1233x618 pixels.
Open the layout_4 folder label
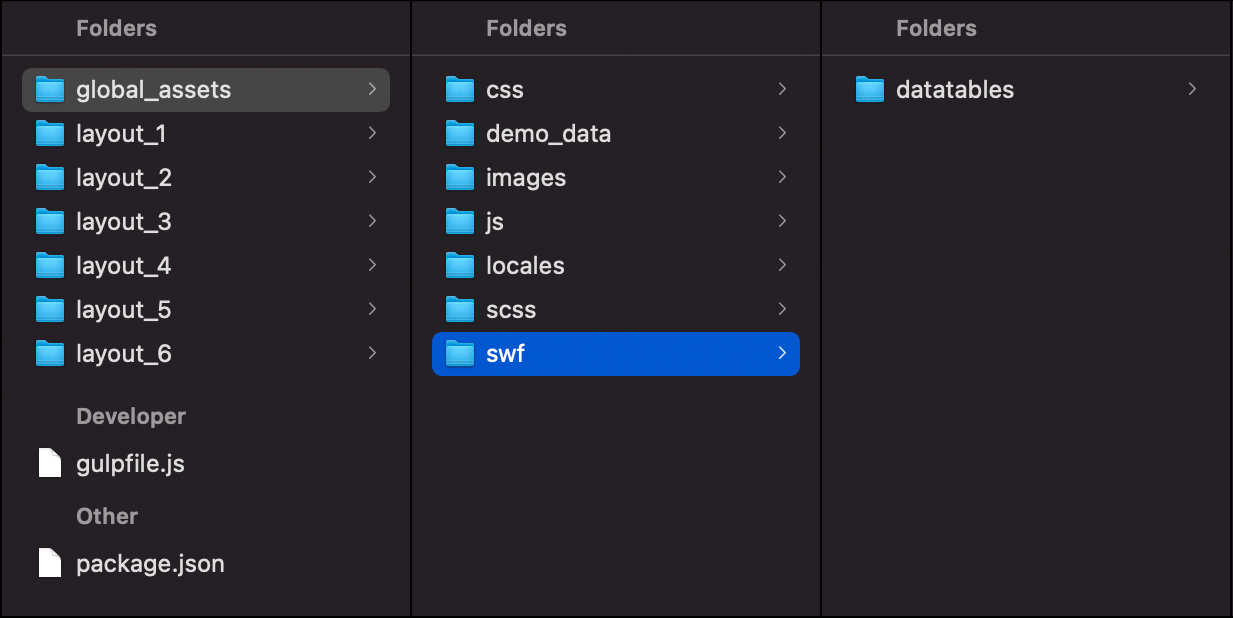(x=124, y=266)
